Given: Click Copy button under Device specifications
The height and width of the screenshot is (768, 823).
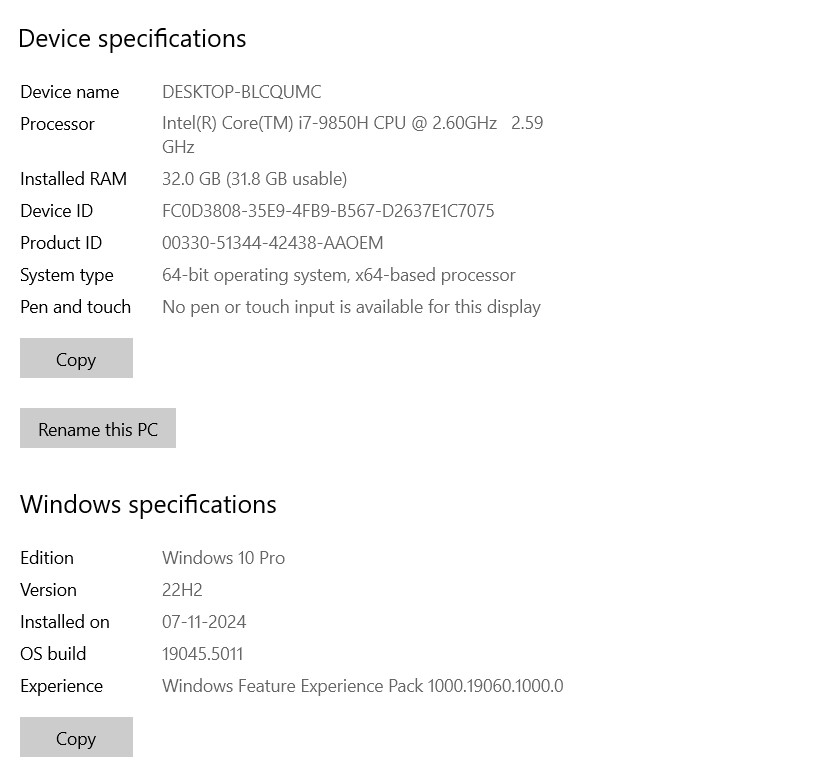Looking at the screenshot, I should tap(76, 359).
